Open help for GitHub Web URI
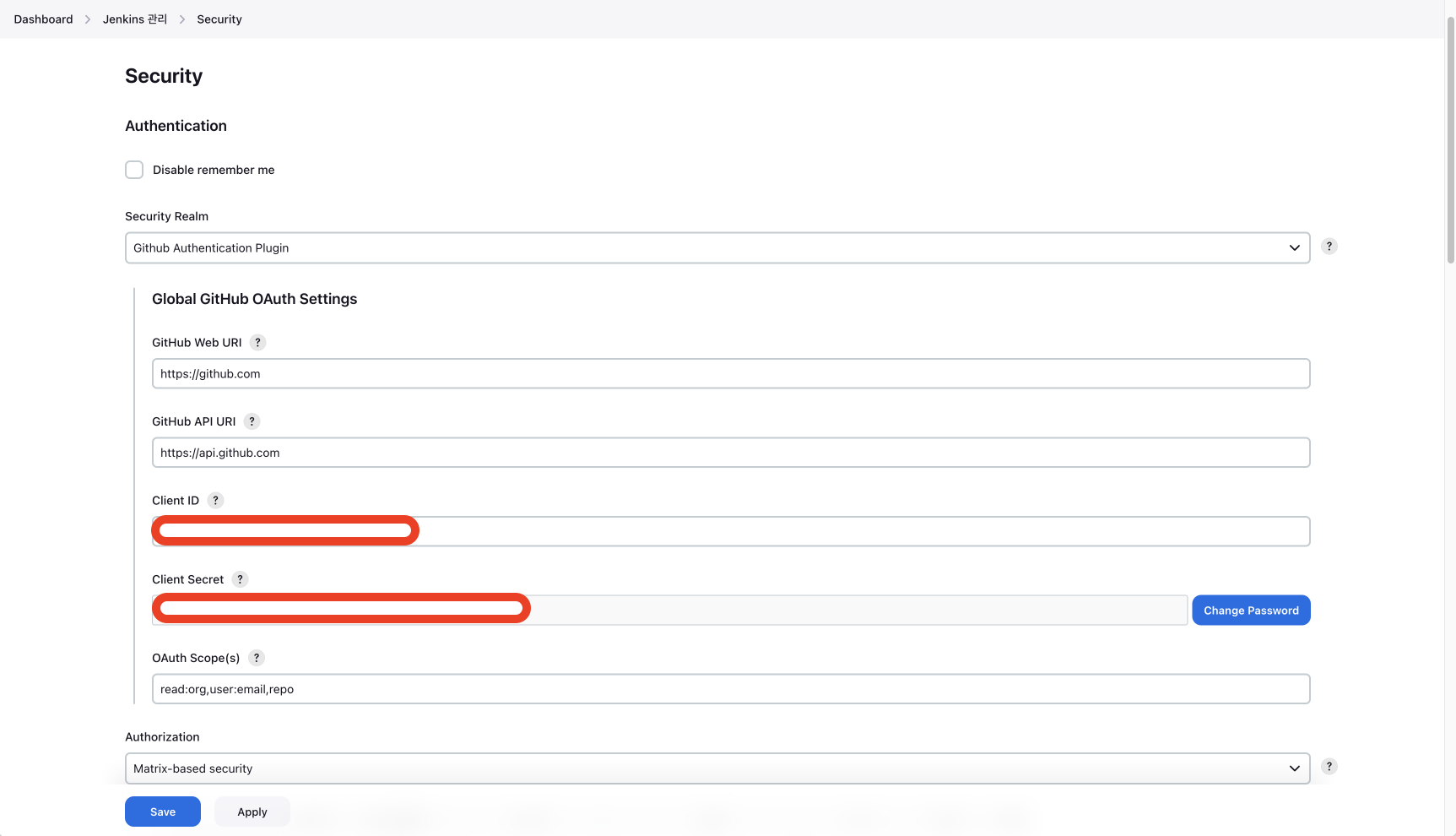Viewport: 1456px width, 836px height. coord(257,342)
